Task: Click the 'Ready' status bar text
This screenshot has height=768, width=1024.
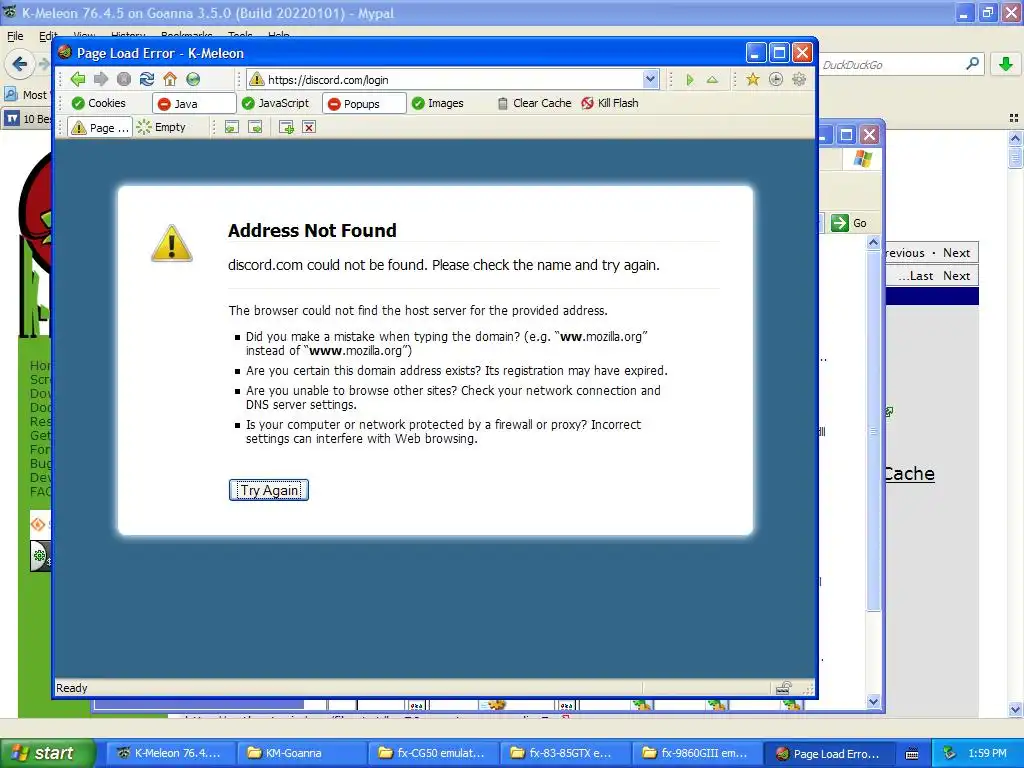Action: [72, 688]
